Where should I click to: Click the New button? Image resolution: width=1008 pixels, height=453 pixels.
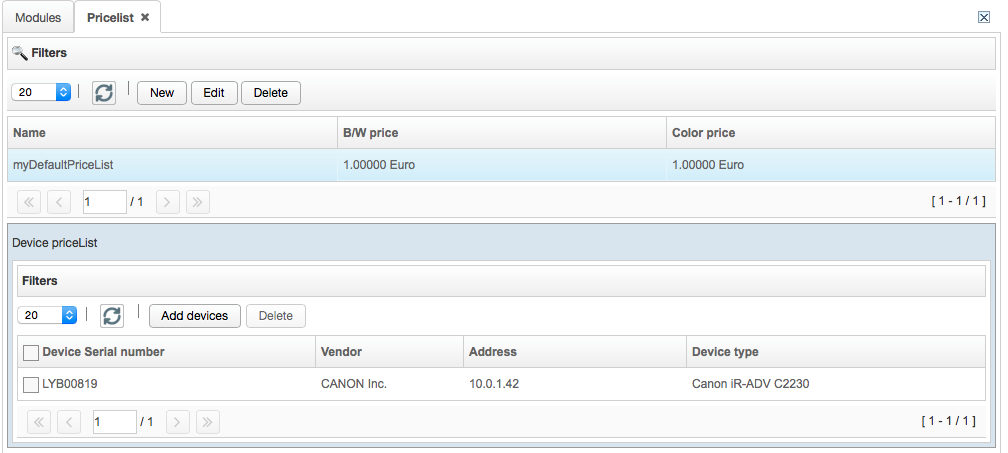[x=162, y=93]
